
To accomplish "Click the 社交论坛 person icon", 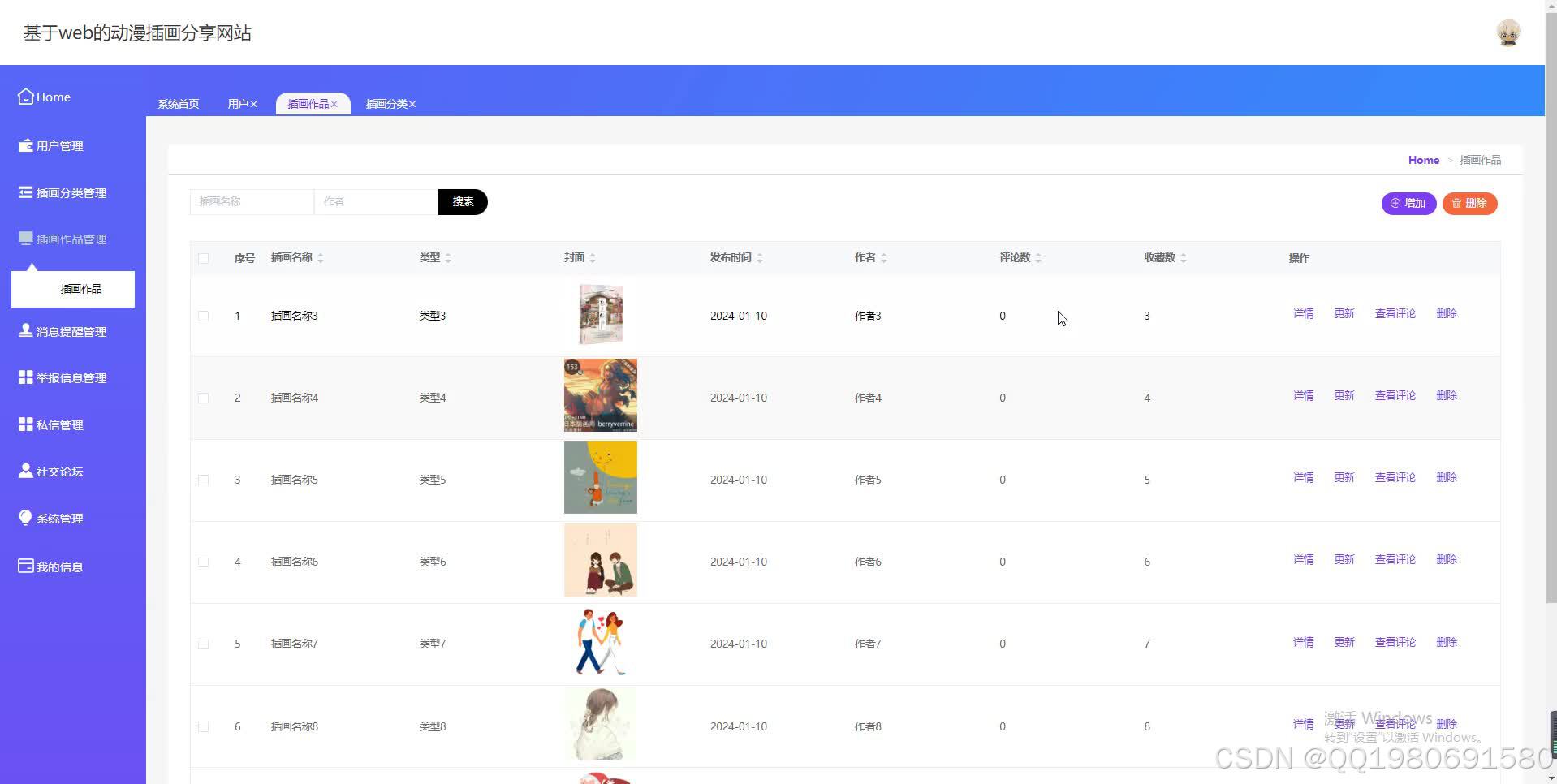I will 26,471.
